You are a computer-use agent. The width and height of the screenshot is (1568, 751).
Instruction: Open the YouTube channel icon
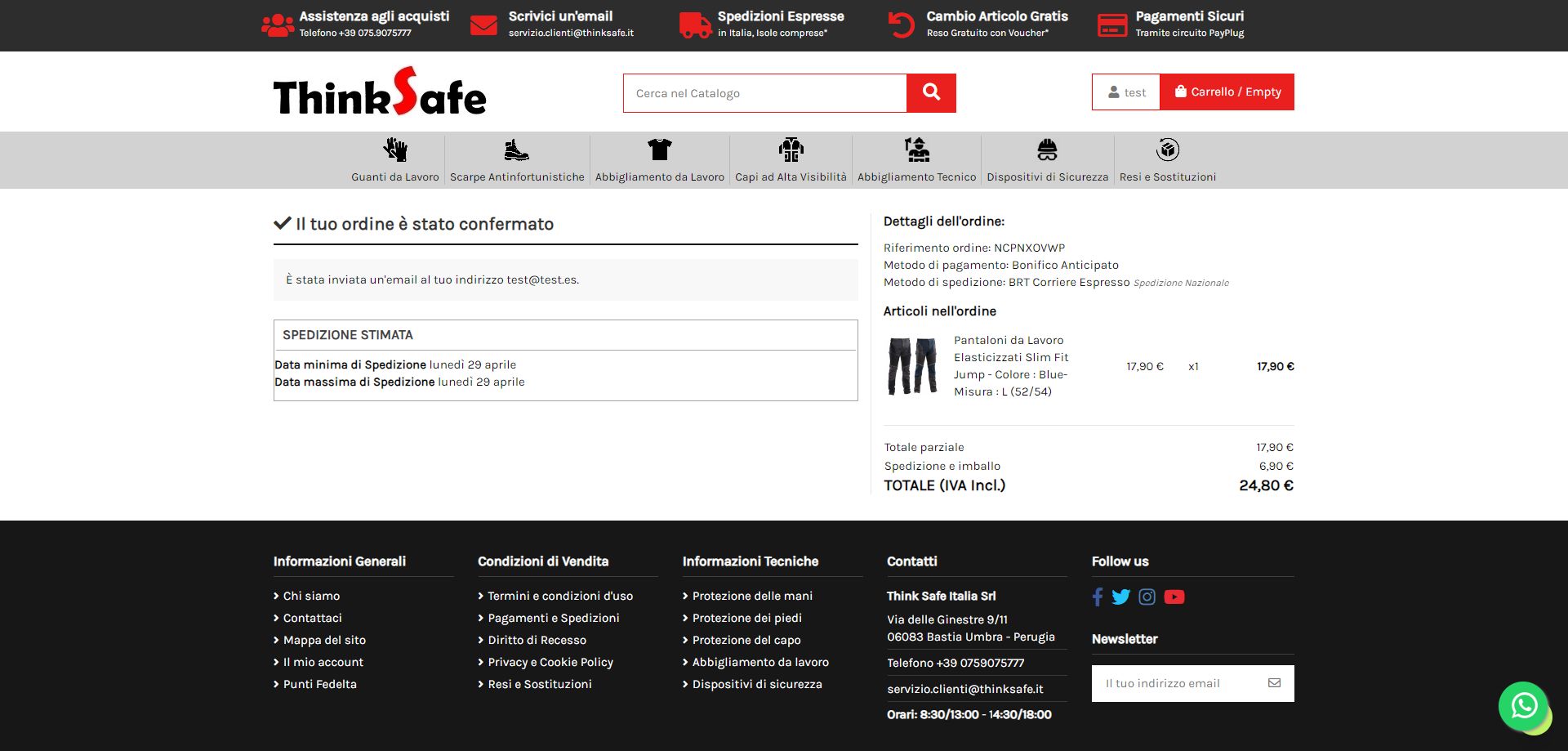pos(1174,597)
